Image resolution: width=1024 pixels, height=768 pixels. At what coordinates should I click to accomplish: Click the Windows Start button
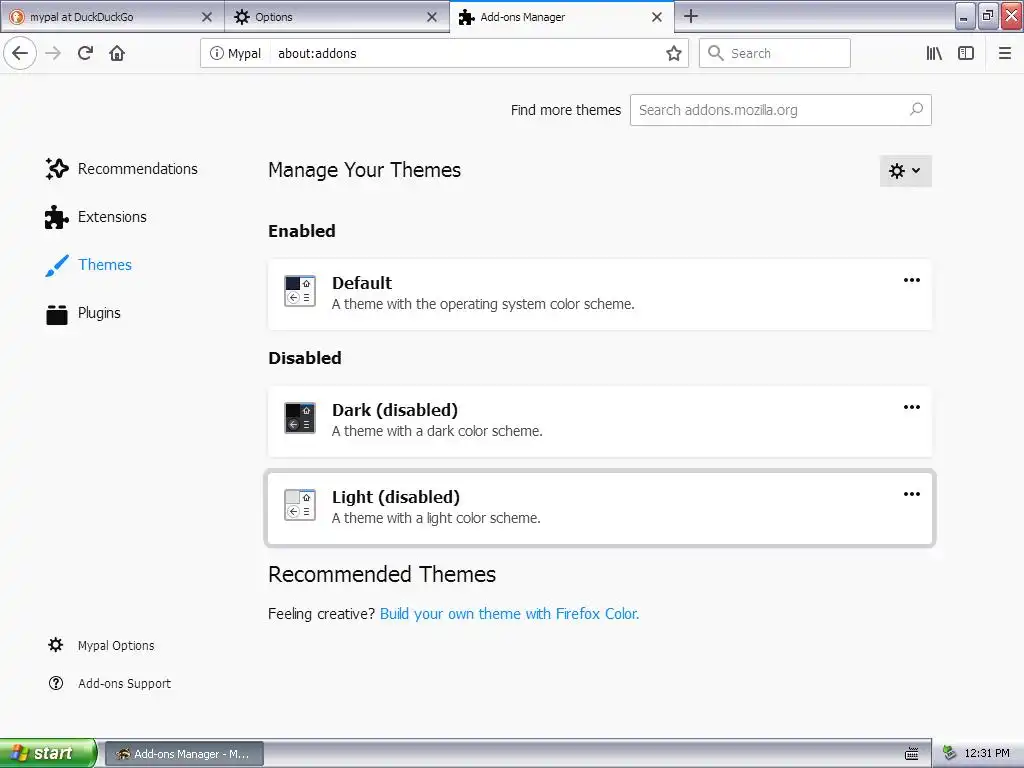pyautogui.click(x=48, y=753)
